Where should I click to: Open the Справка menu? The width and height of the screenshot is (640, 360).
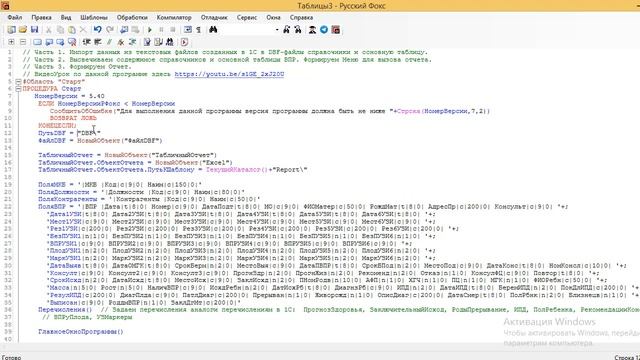pyautogui.click(x=301, y=18)
